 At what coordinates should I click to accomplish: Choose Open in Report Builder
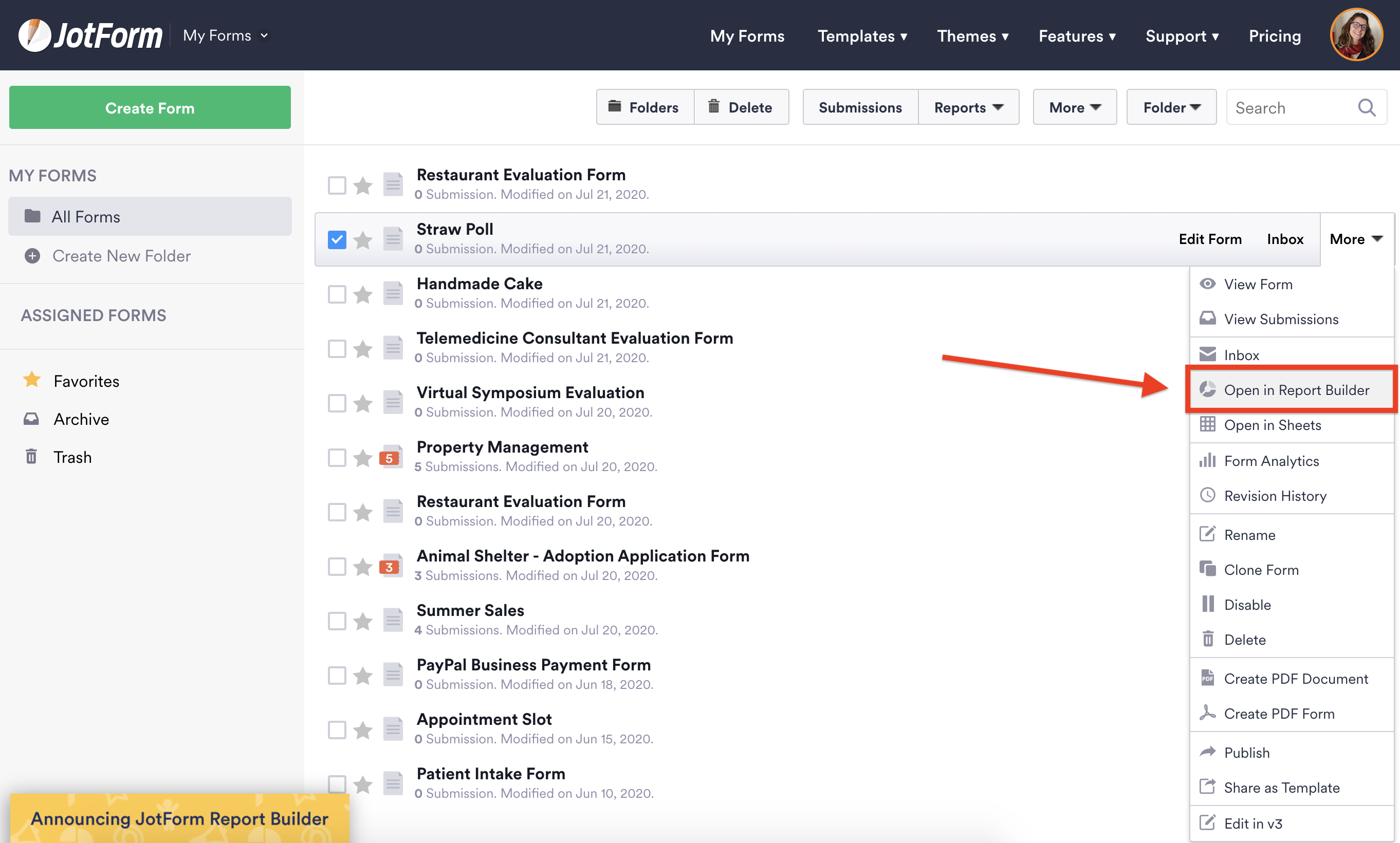coord(1296,390)
